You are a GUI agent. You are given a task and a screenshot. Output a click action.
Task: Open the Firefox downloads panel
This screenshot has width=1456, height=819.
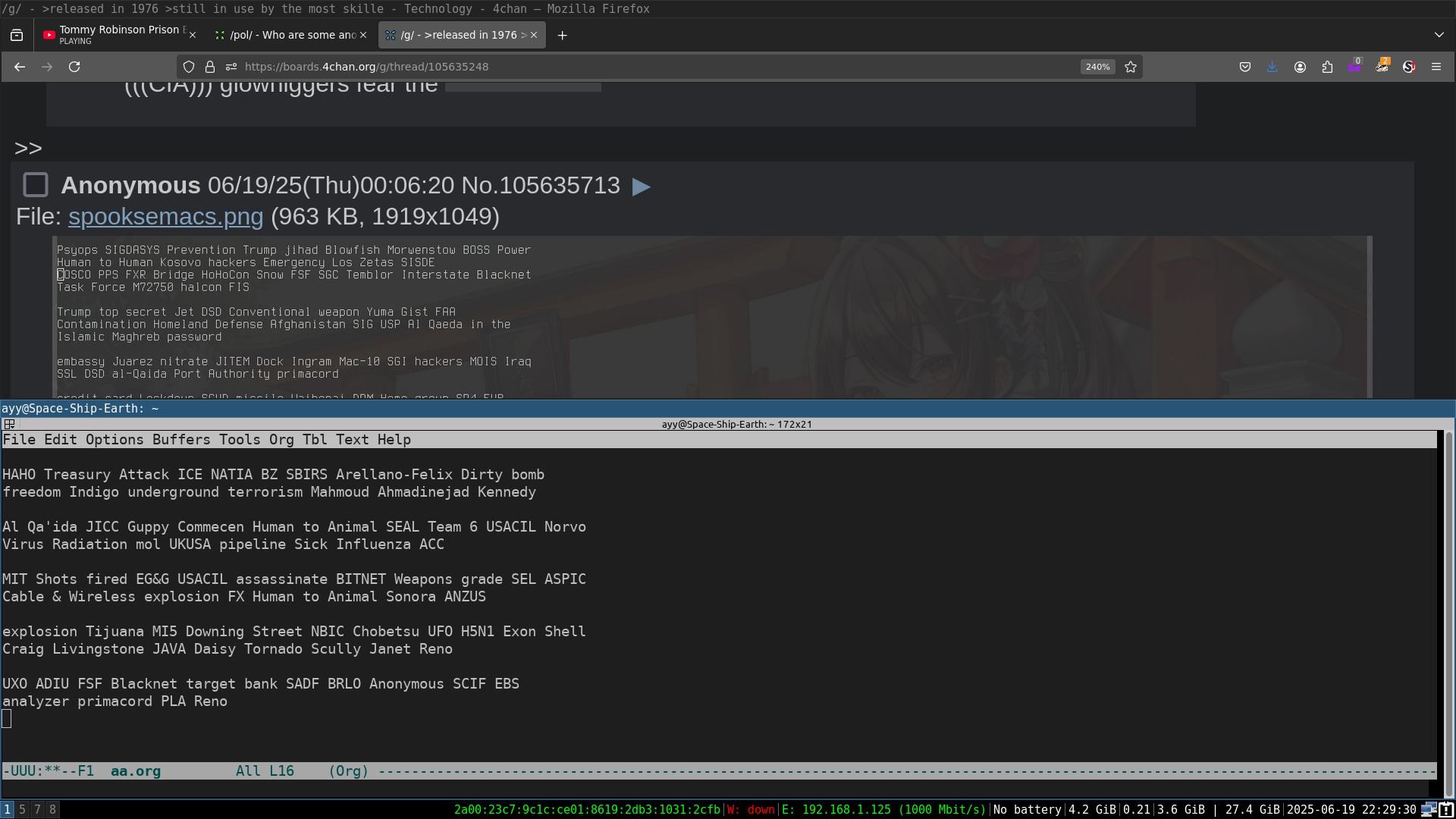(1272, 67)
